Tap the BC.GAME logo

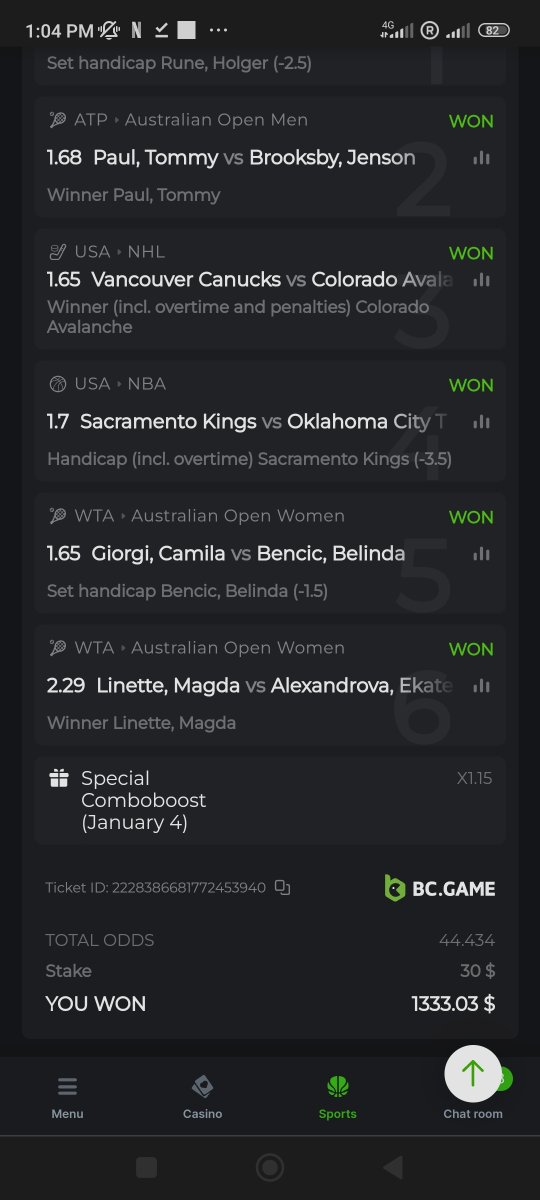tap(440, 888)
